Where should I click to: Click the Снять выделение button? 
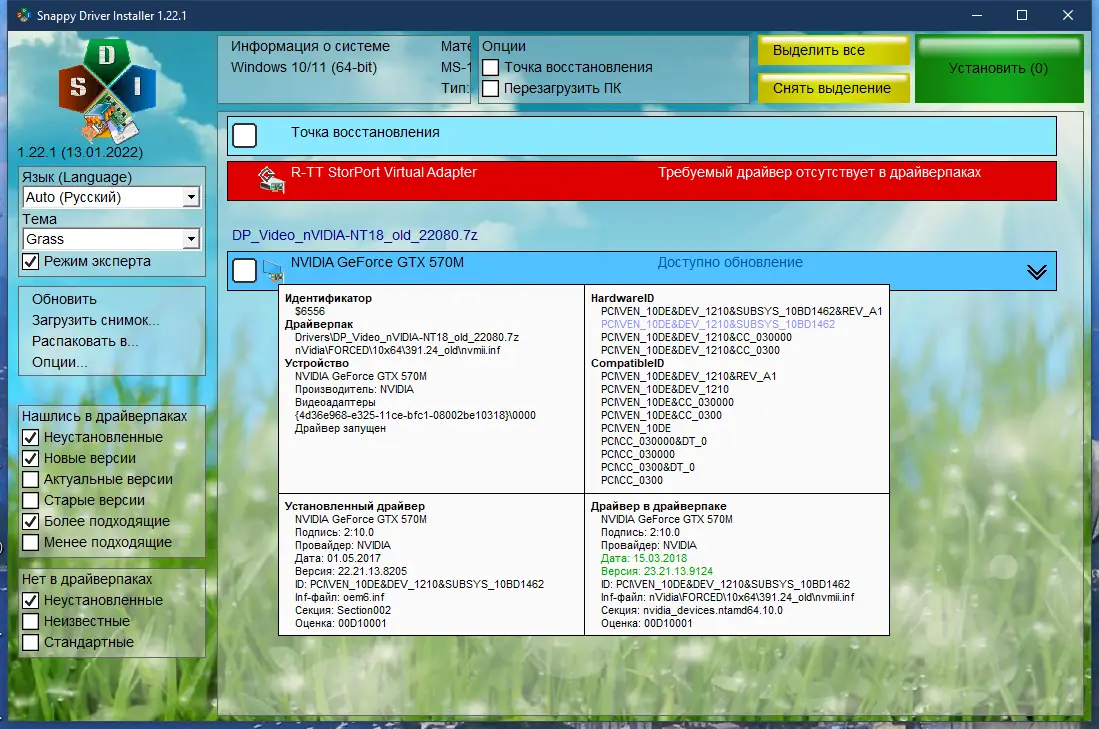[833, 88]
